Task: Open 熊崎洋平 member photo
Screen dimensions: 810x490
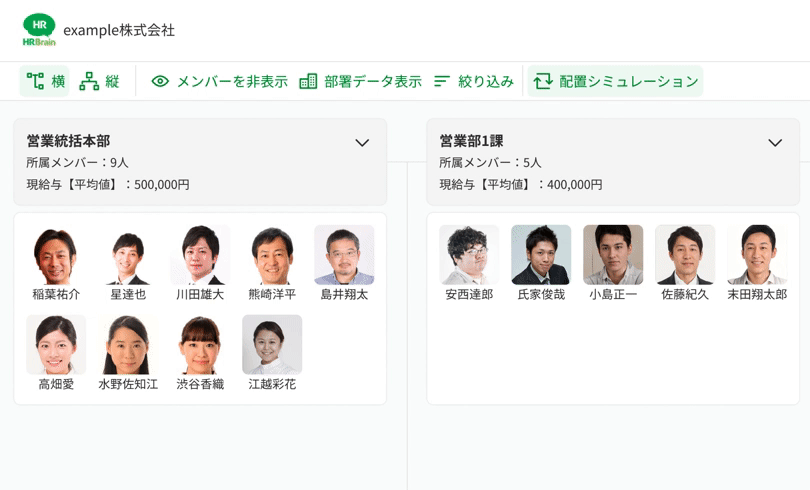Action: click(x=272, y=255)
